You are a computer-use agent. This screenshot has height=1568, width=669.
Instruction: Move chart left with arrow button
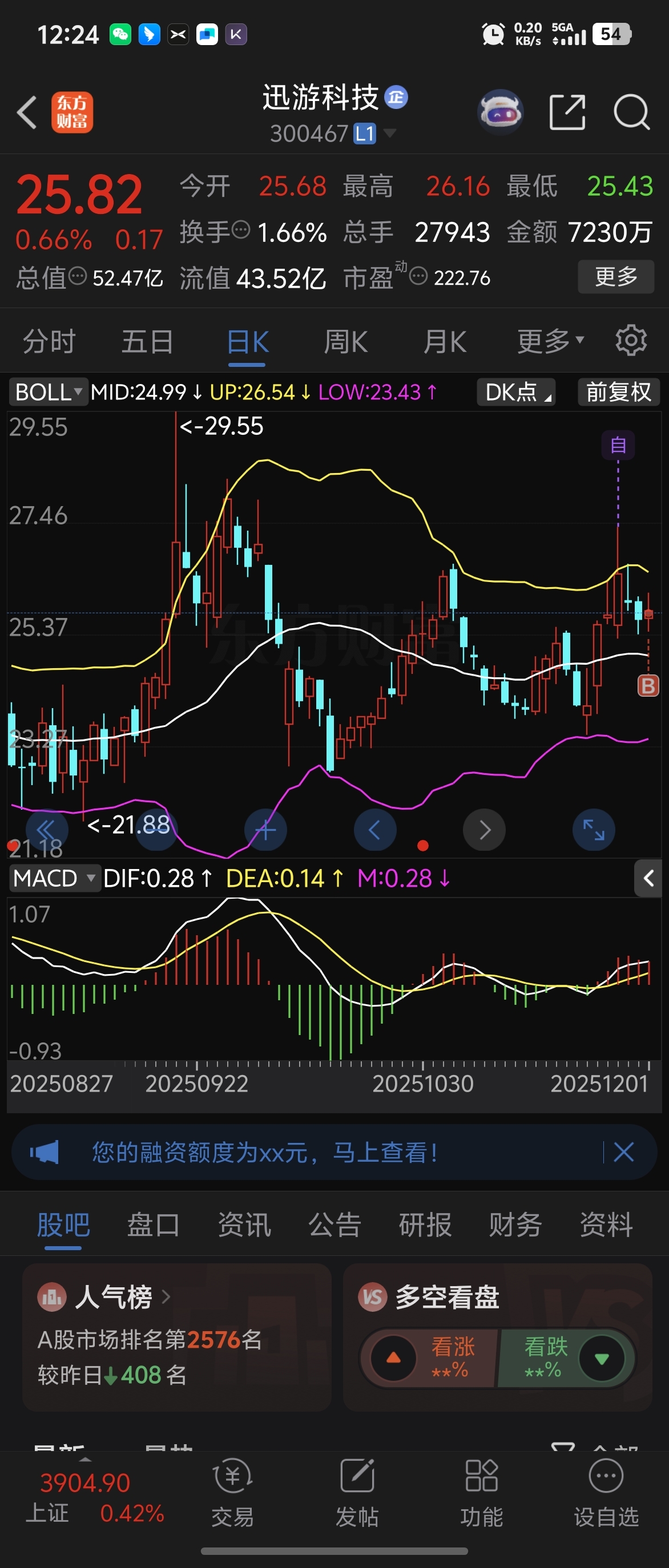[375, 830]
